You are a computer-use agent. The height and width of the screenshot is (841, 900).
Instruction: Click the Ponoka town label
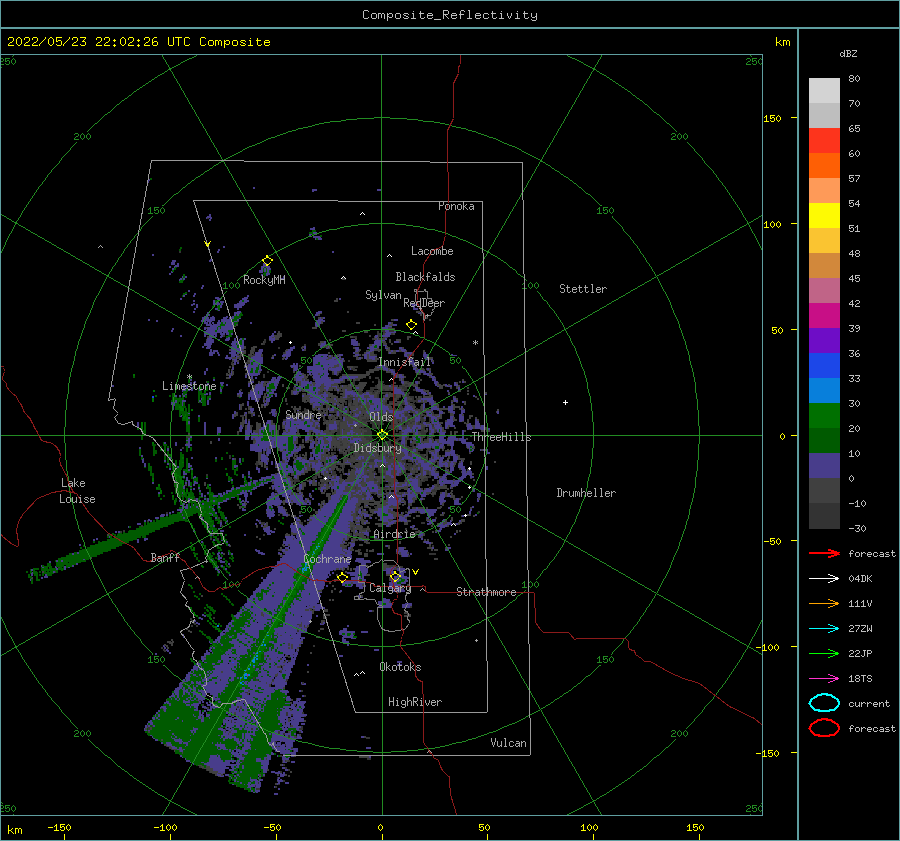point(456,206)
